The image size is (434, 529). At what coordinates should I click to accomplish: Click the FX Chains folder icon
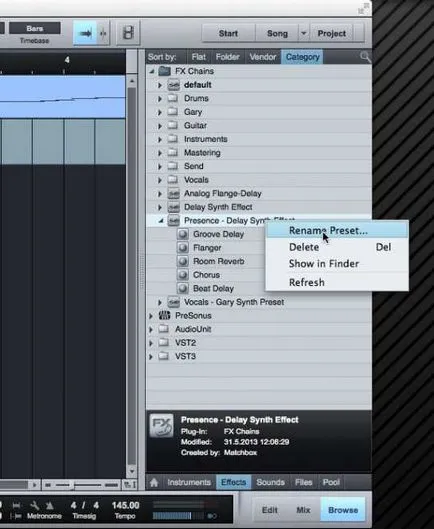164,71
